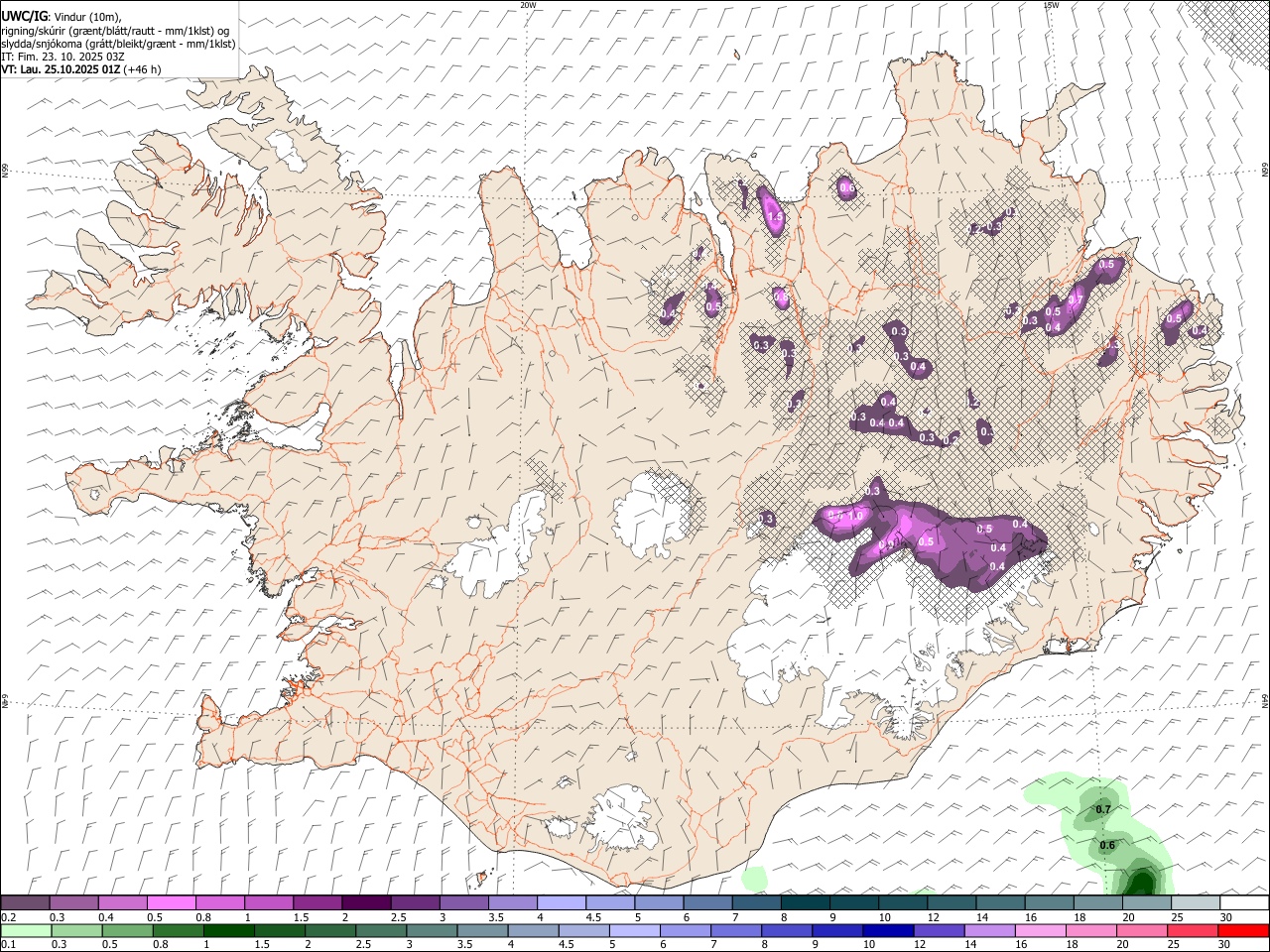Pick the grey-green 3 rain-scale swatch
This screenshot has height=952, width=1270.
tap(432, 931)
